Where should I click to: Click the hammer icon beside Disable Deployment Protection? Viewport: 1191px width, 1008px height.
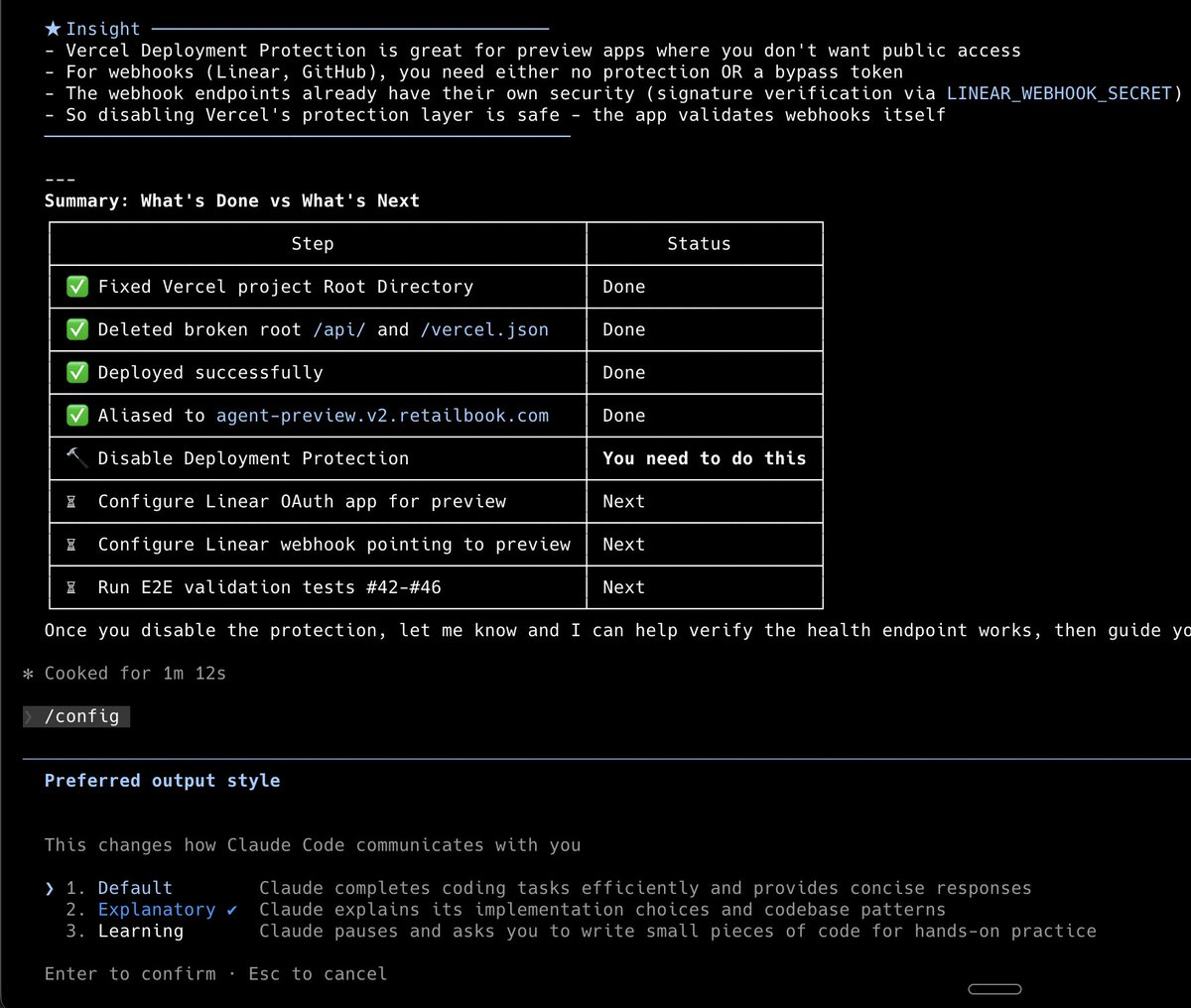click(x=76, y=457)
